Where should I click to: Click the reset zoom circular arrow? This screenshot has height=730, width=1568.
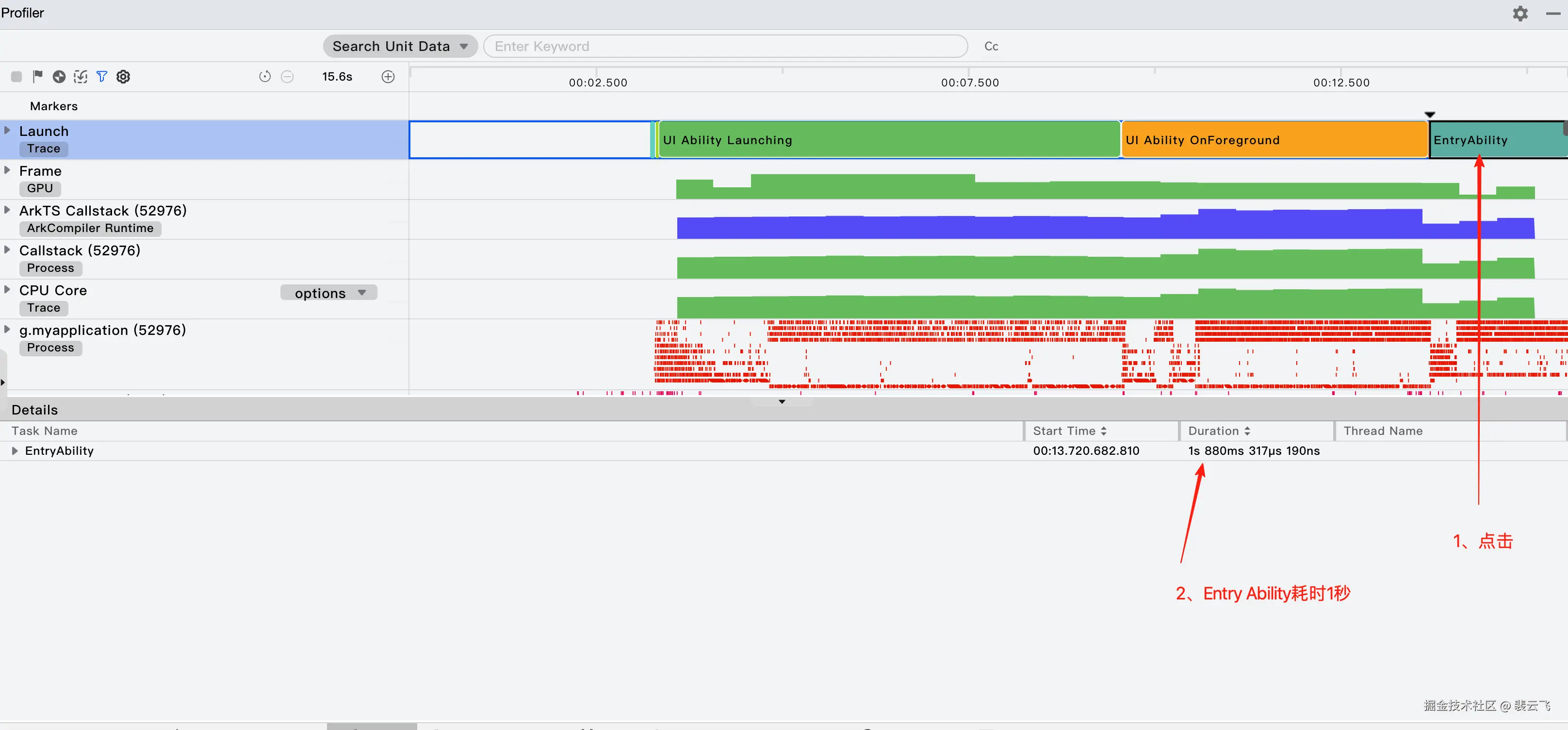(265, 77)
